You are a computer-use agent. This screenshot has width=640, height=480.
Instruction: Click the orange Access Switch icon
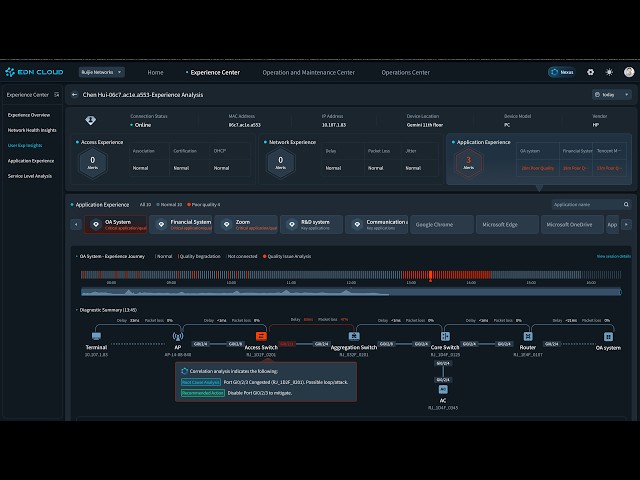261,336
